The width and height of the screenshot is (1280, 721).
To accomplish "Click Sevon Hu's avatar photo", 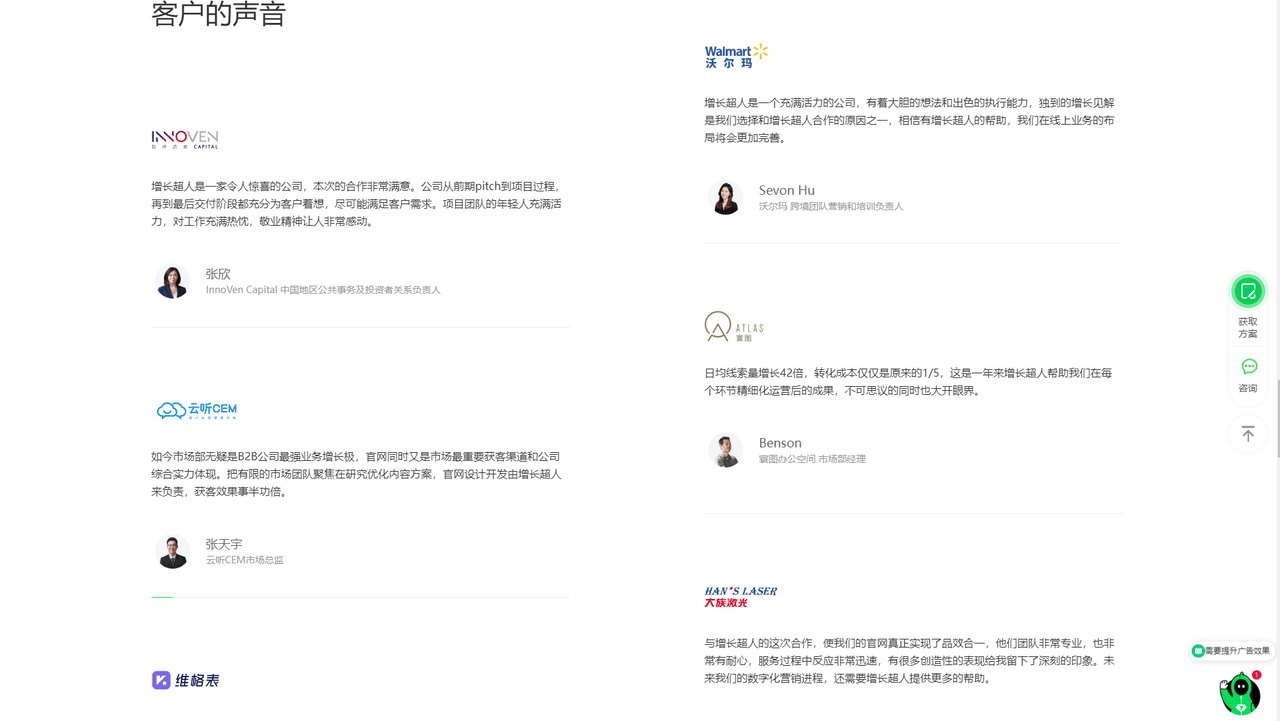I will pos(725,197).
